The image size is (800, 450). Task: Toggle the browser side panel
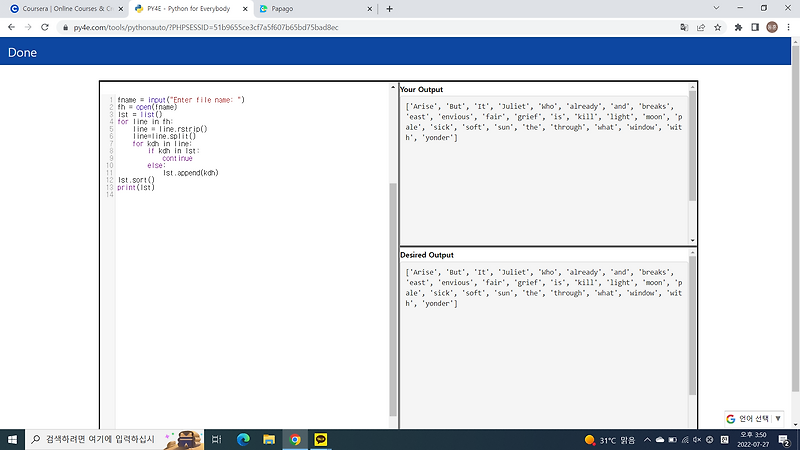(x=755, y=28)
